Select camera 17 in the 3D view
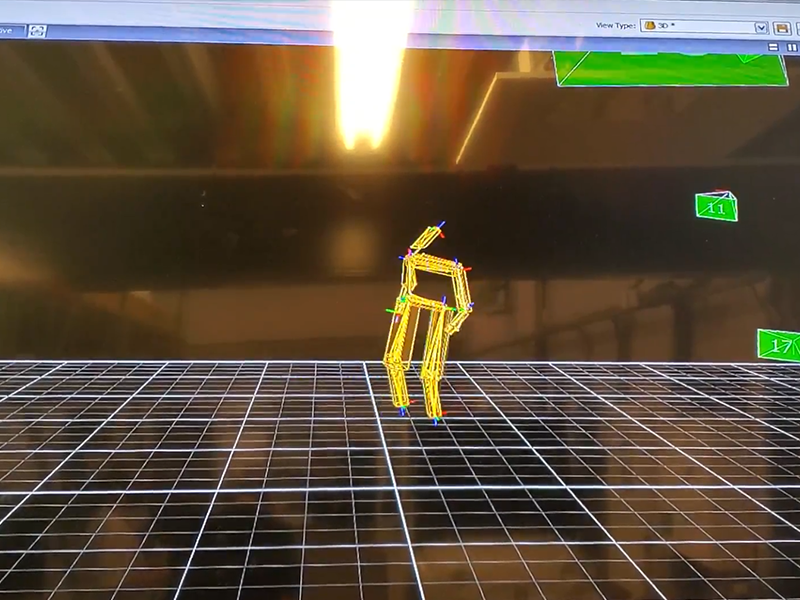The width and height of the screenshot is (800, 600). (779, 345)
